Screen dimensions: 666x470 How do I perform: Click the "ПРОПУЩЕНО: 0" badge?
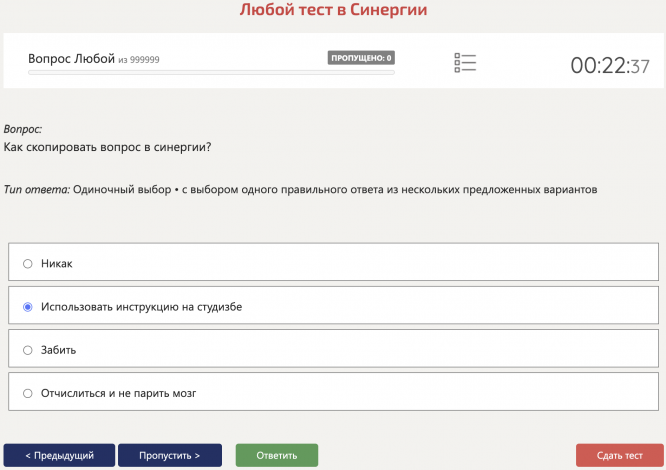pyautogui.click(x=361, y=58)
